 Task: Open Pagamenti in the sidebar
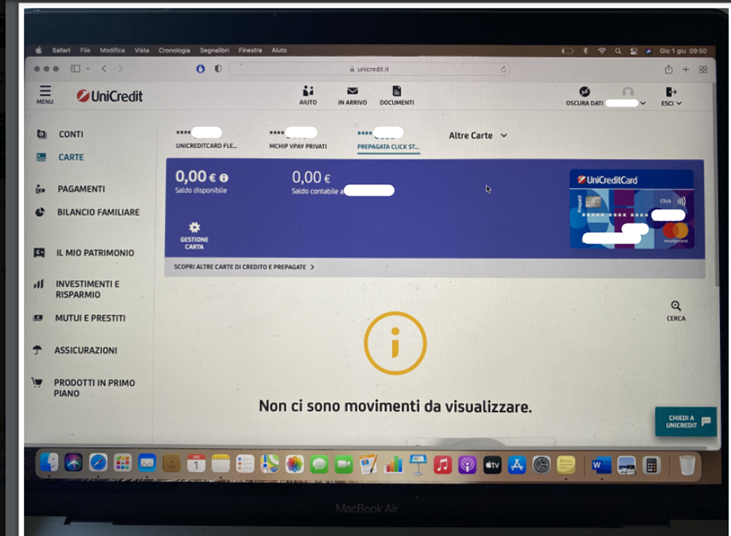pyautogui.click(x=81, y=189)
